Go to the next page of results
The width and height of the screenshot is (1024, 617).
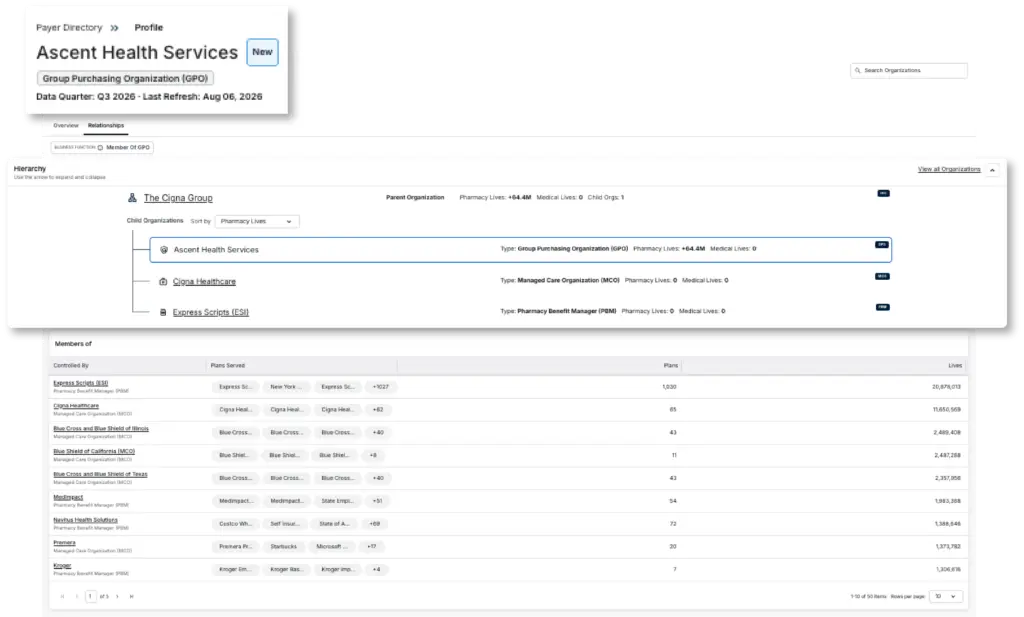[118, 596]
